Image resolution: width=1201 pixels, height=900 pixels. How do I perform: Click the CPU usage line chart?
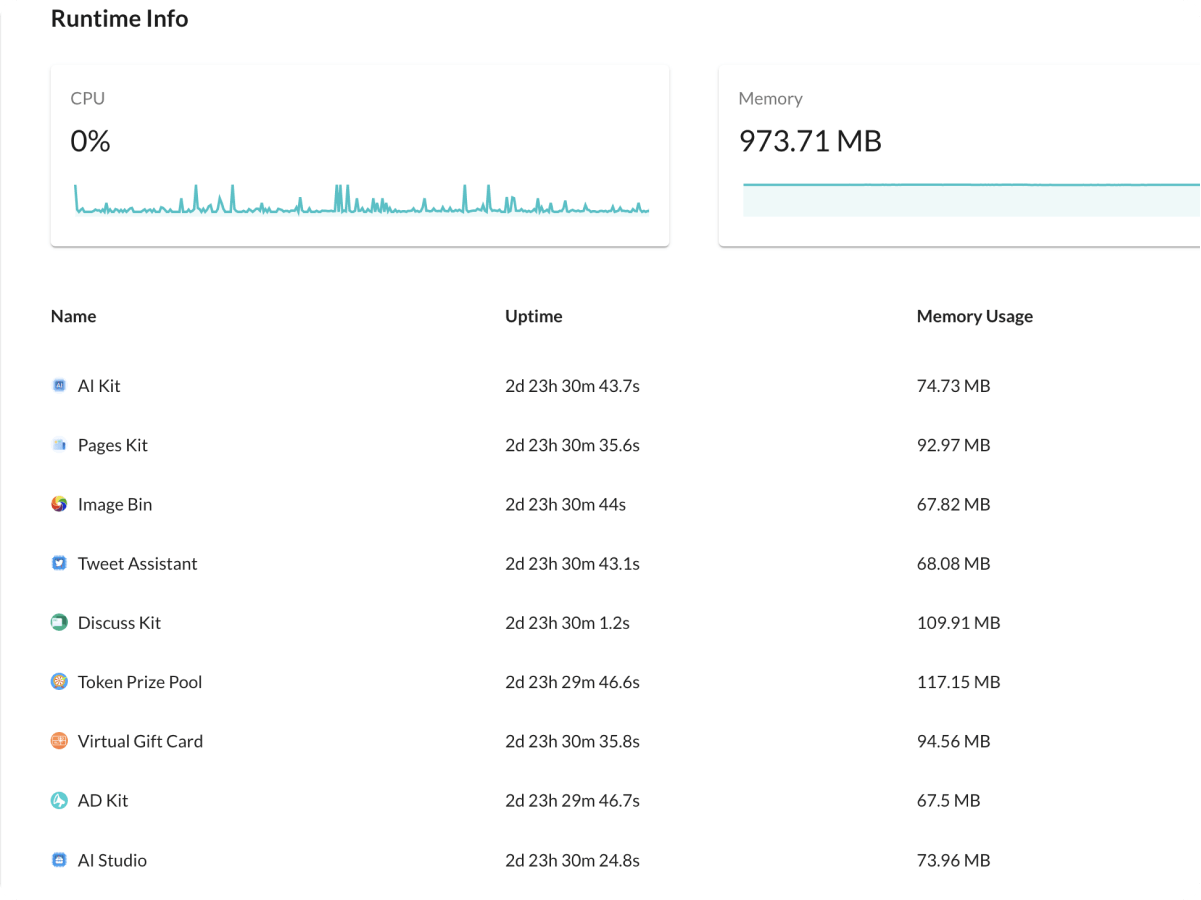click(361, 200)
